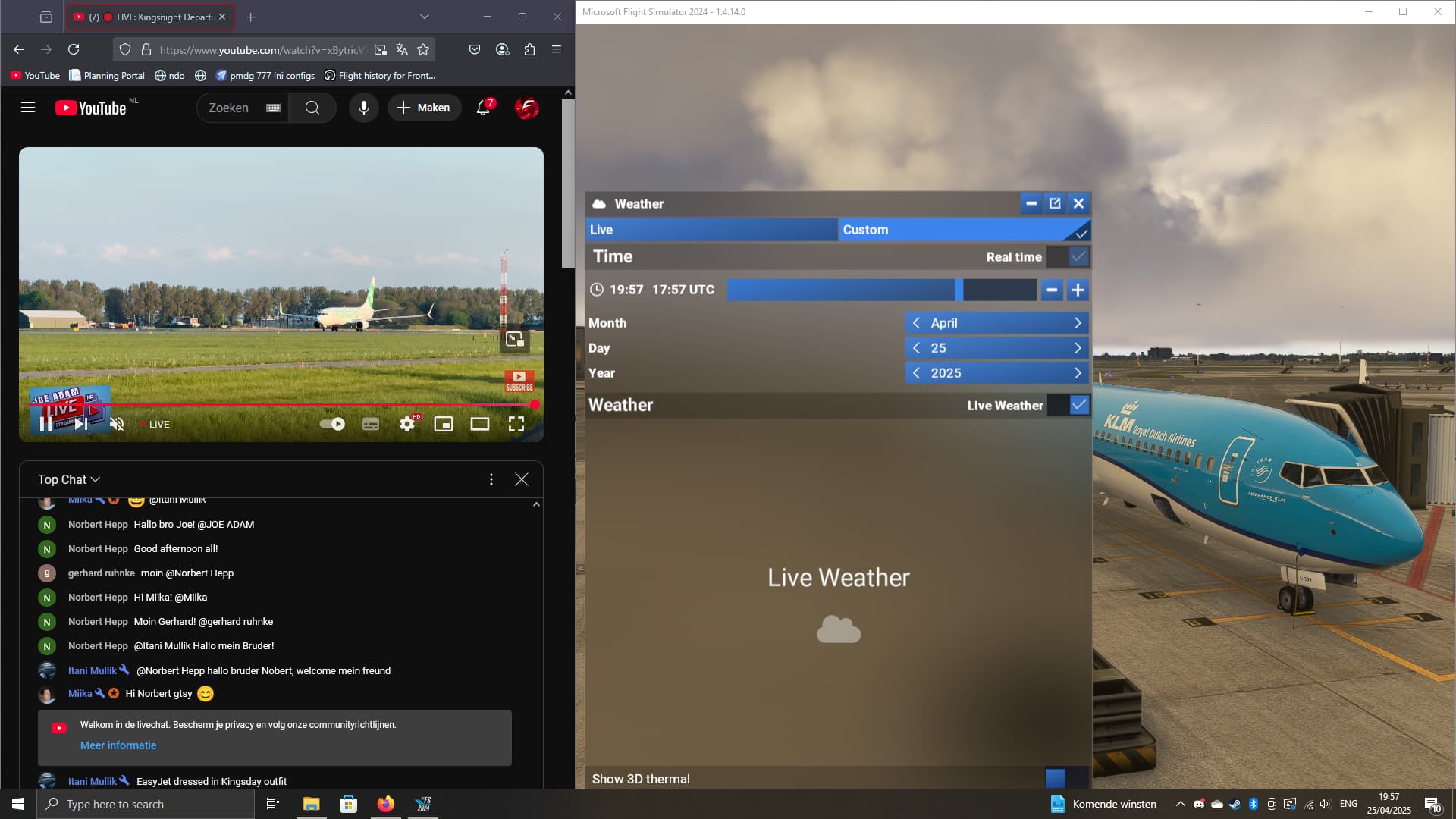Go to previous day before 25
1456x819 pixels.
point(916,348)
